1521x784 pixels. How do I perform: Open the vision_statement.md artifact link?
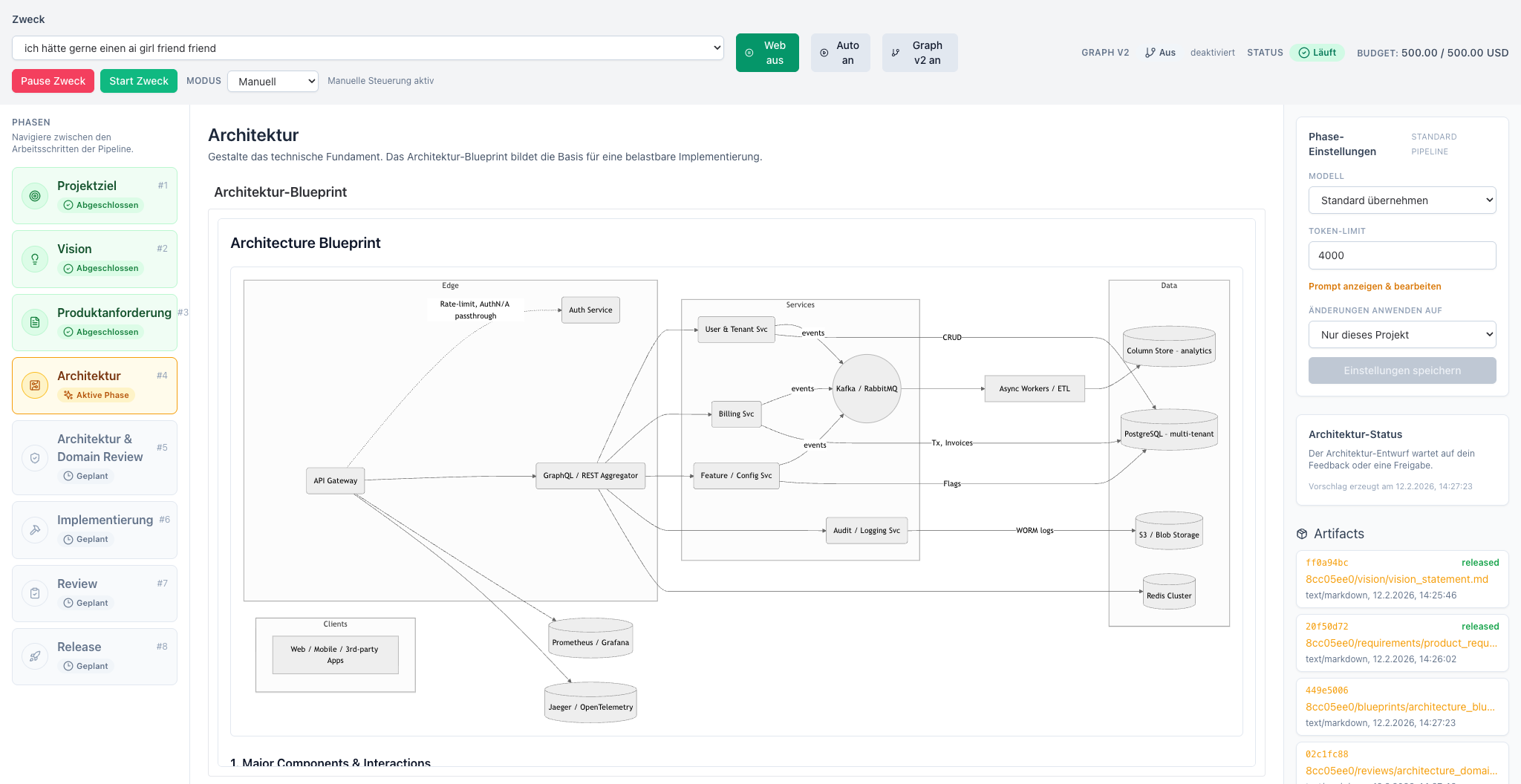tap(1397, 579)
